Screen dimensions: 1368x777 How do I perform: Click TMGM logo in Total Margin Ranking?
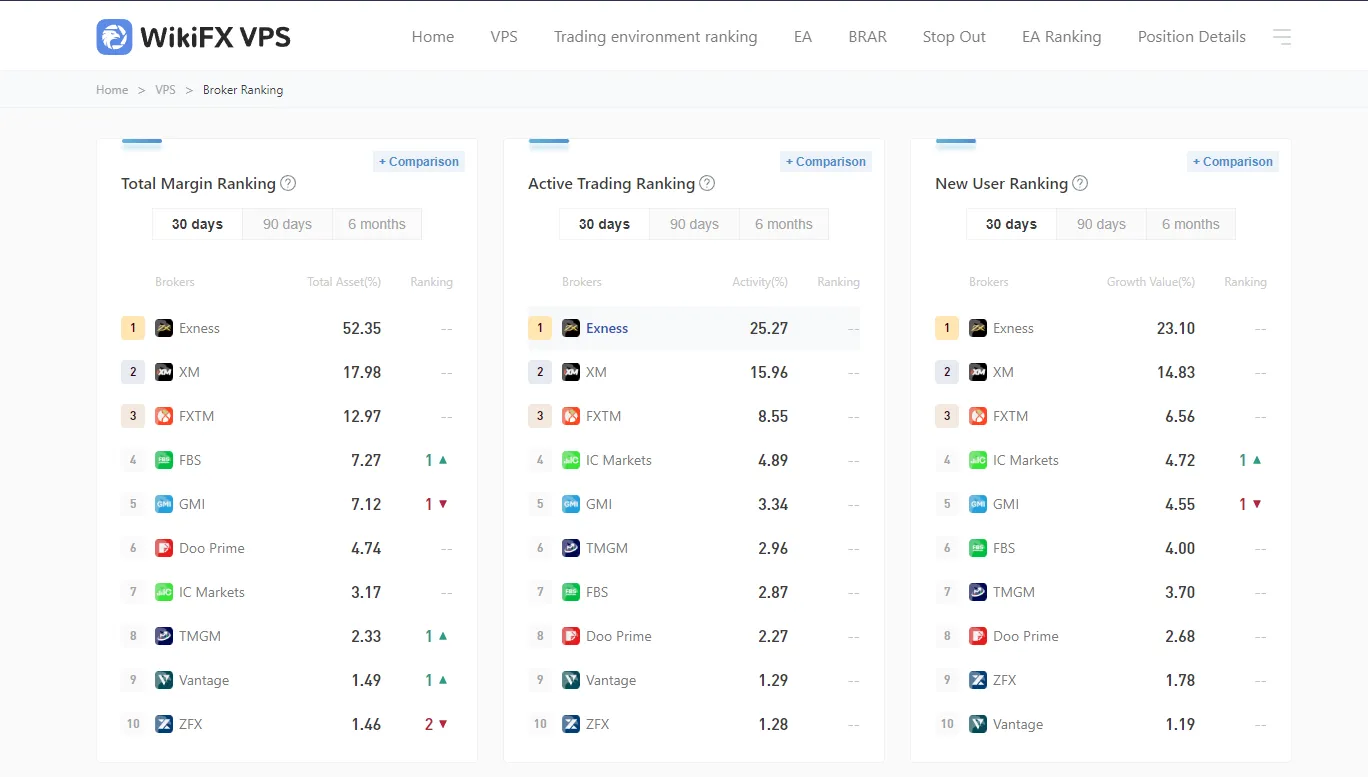pyautogui.click(x=164, y=636)
